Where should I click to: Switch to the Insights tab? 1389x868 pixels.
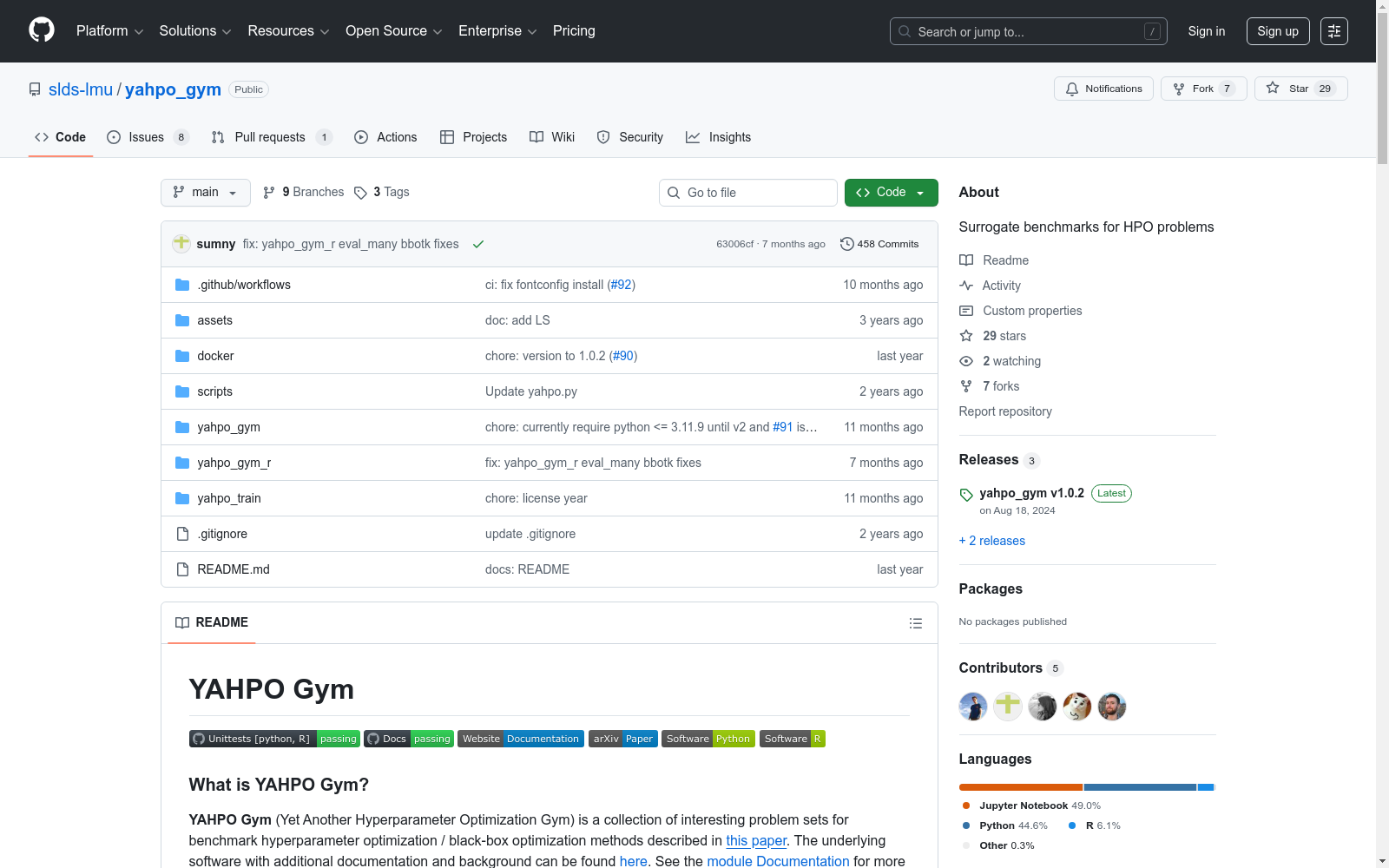[718, 137]
